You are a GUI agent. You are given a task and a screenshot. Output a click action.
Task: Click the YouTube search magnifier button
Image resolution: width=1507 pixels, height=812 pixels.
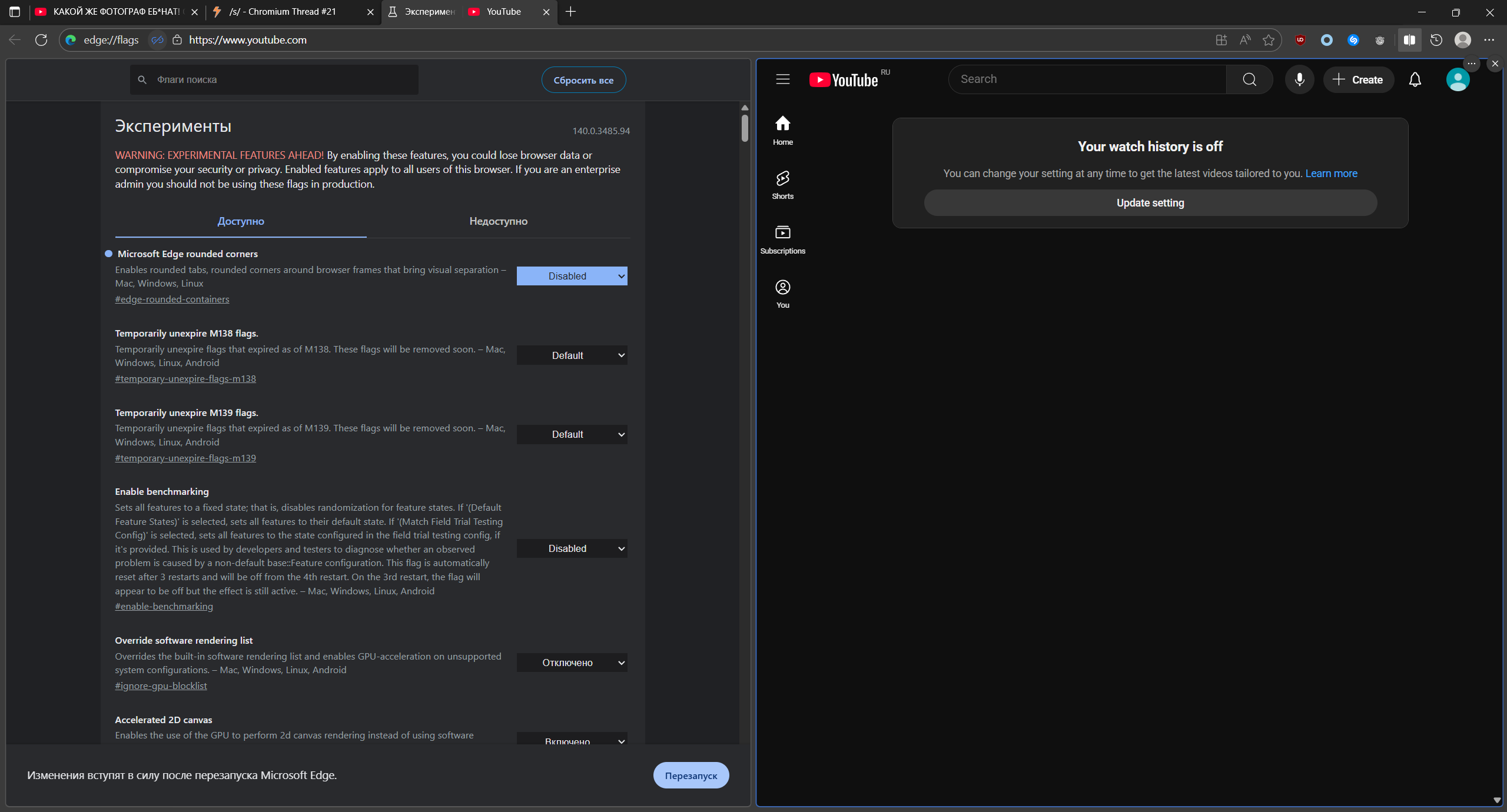(1249, 80)
